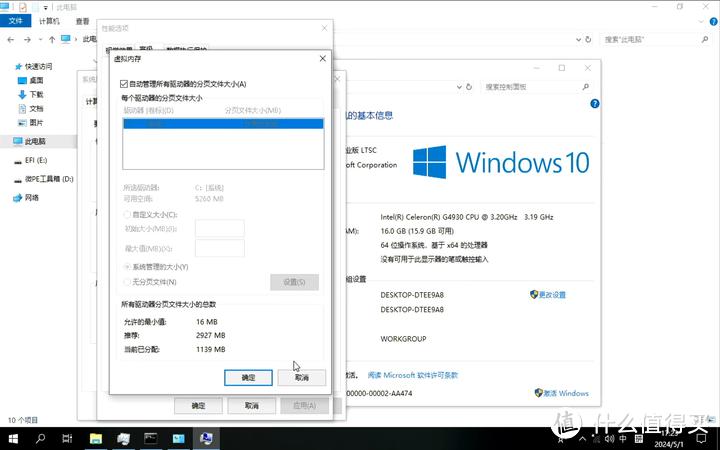
Task: Select the highlighted drive row in list
Action: (x=221, y=124)
